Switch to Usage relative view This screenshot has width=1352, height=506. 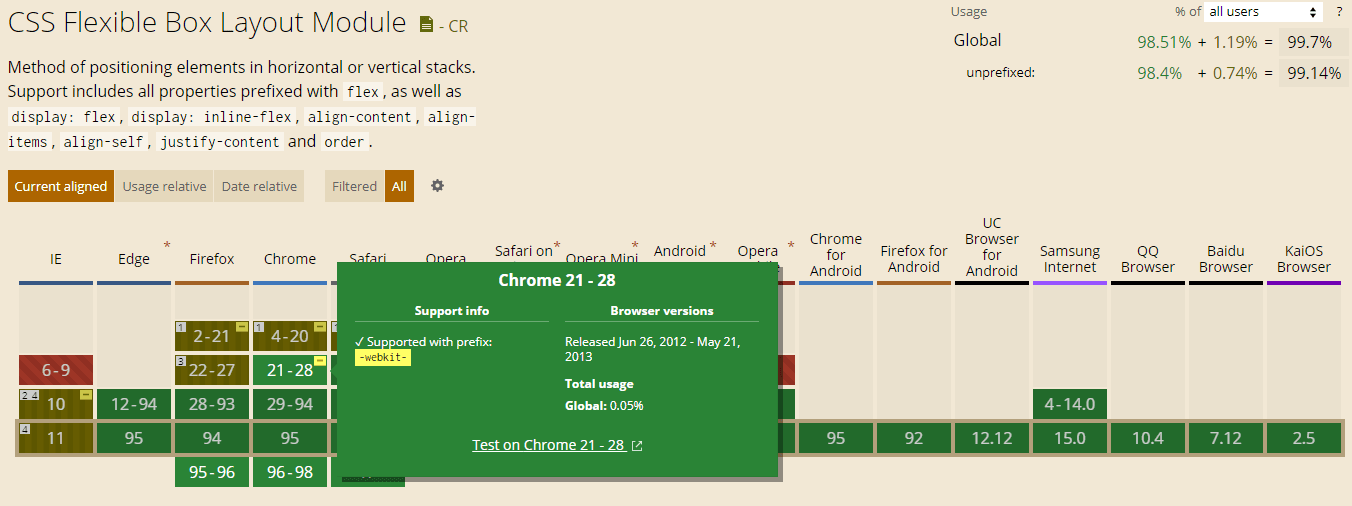click(x=165, y=186)
